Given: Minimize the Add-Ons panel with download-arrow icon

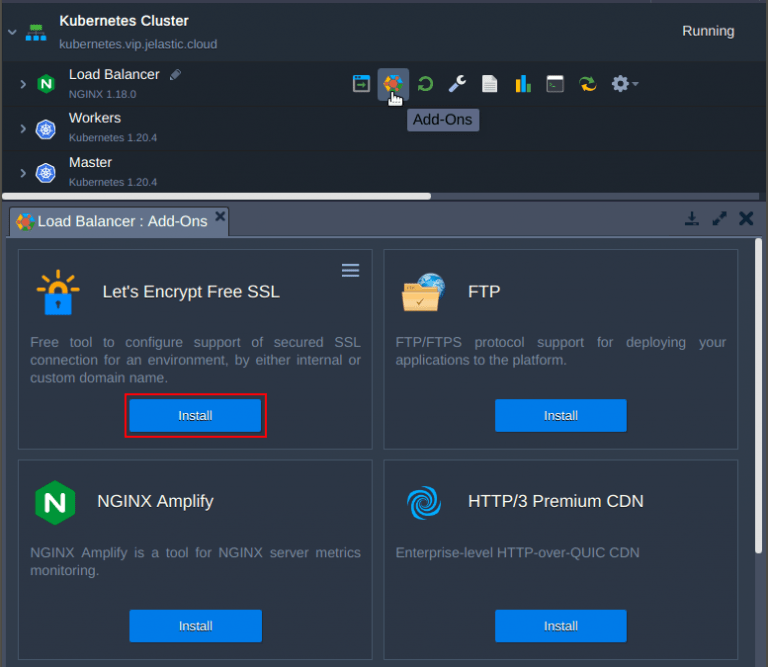Looking at the screenshot, I should click(692, 218).
